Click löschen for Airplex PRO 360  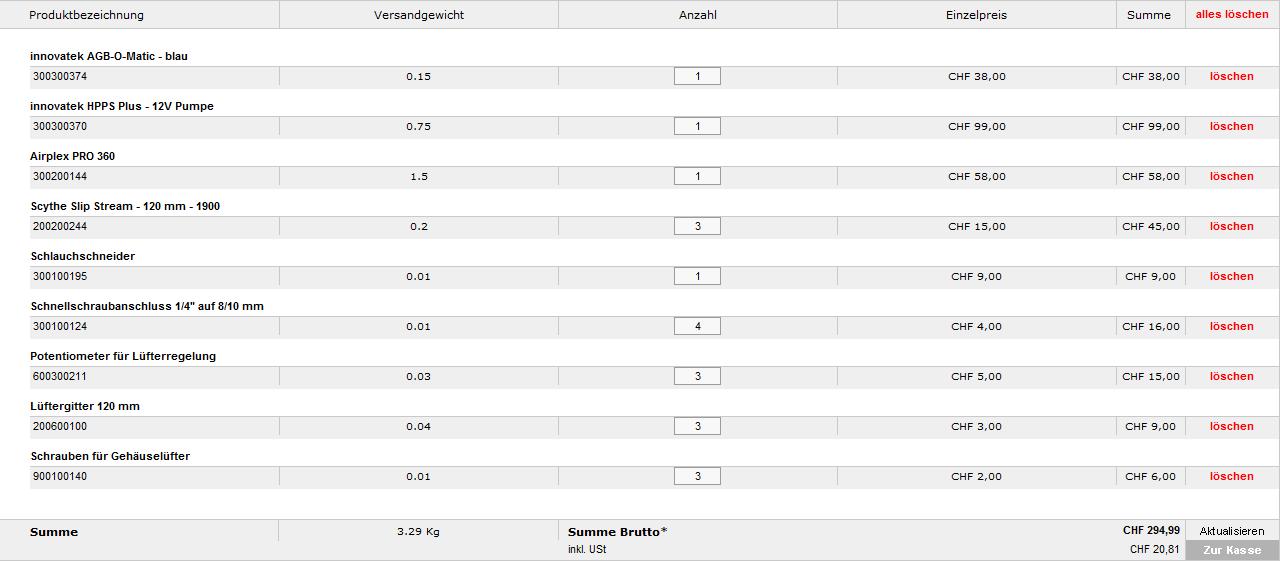click(x=1231, y=176)
